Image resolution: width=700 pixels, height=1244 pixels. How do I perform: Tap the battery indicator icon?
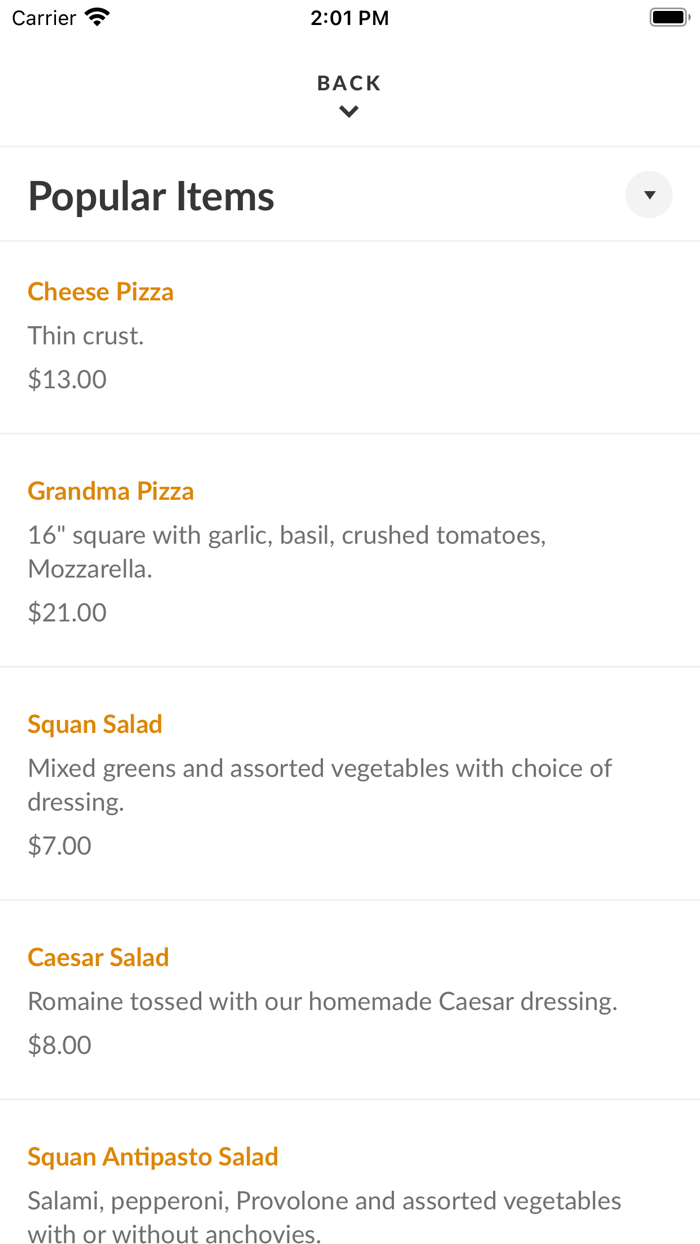(669, 16)
